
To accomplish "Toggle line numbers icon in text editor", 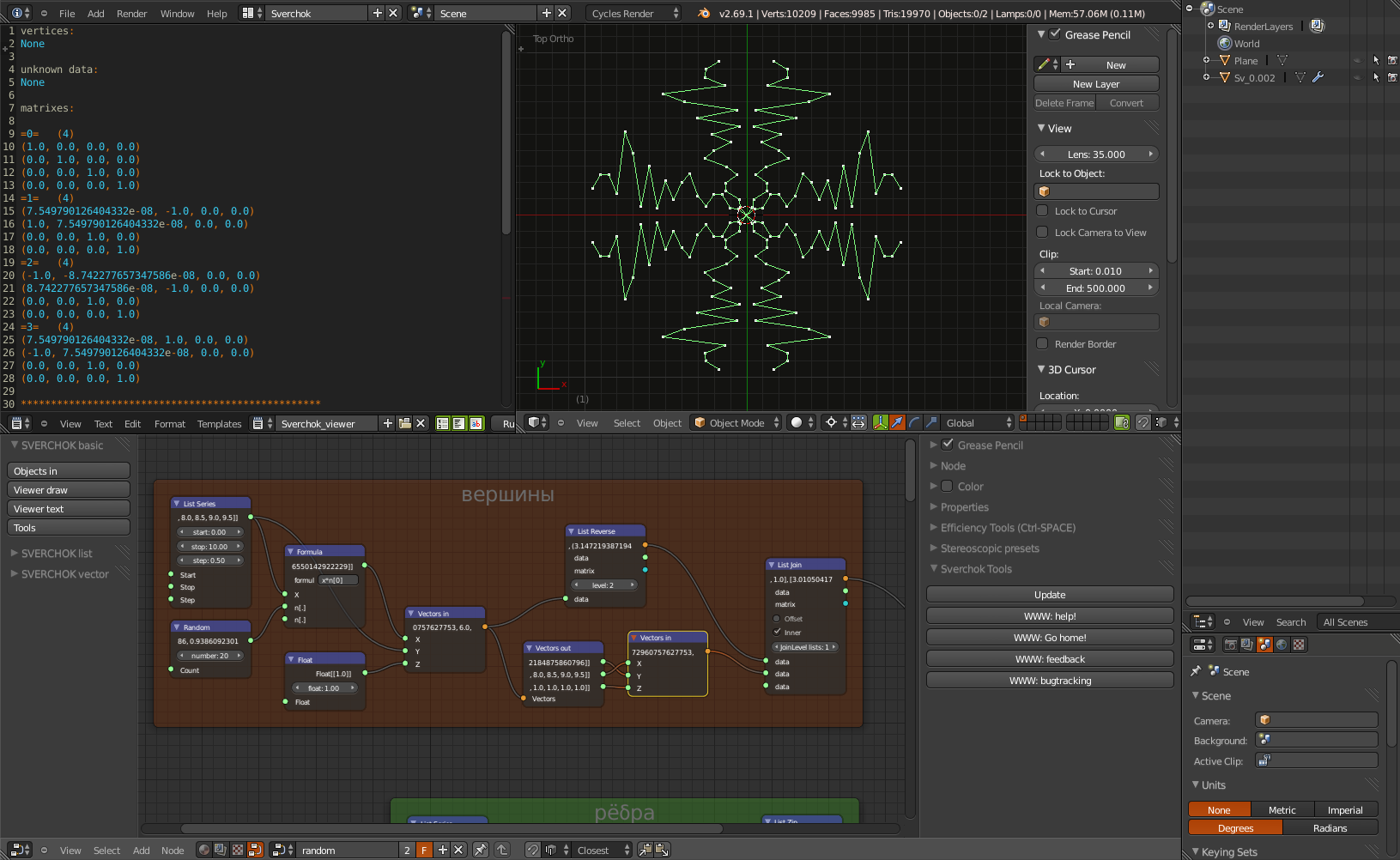I will (443, 423).
